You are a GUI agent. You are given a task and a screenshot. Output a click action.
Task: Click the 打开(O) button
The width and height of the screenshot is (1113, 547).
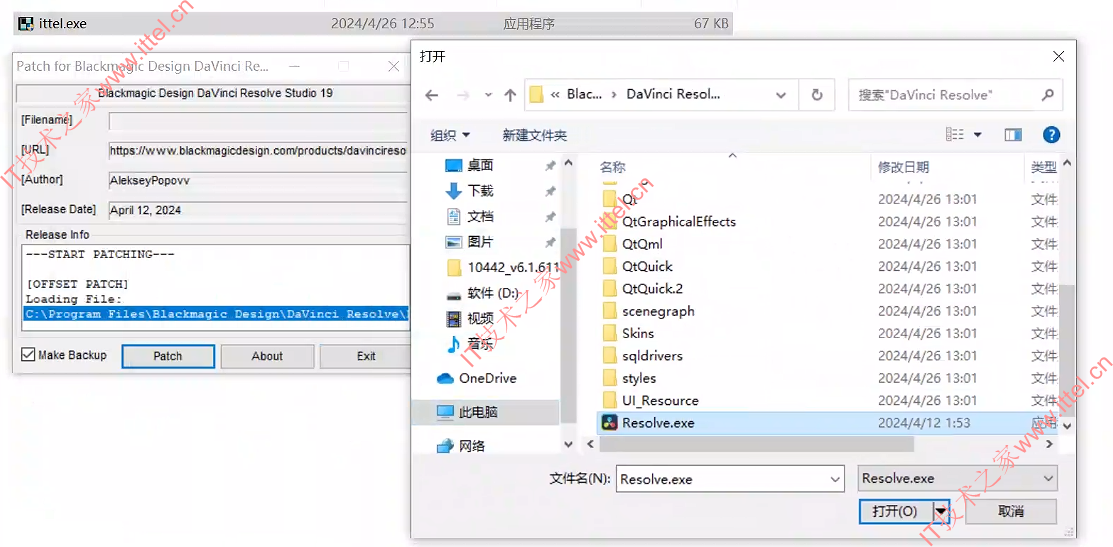[x=896, y=511]
